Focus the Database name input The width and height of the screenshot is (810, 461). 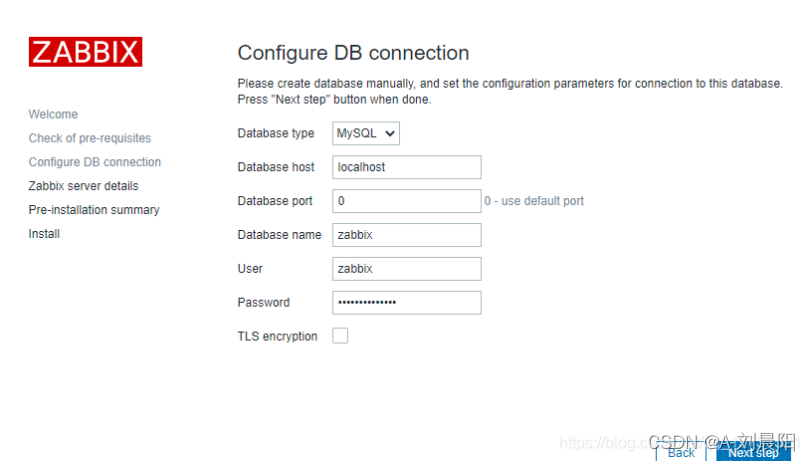[406, 235]
